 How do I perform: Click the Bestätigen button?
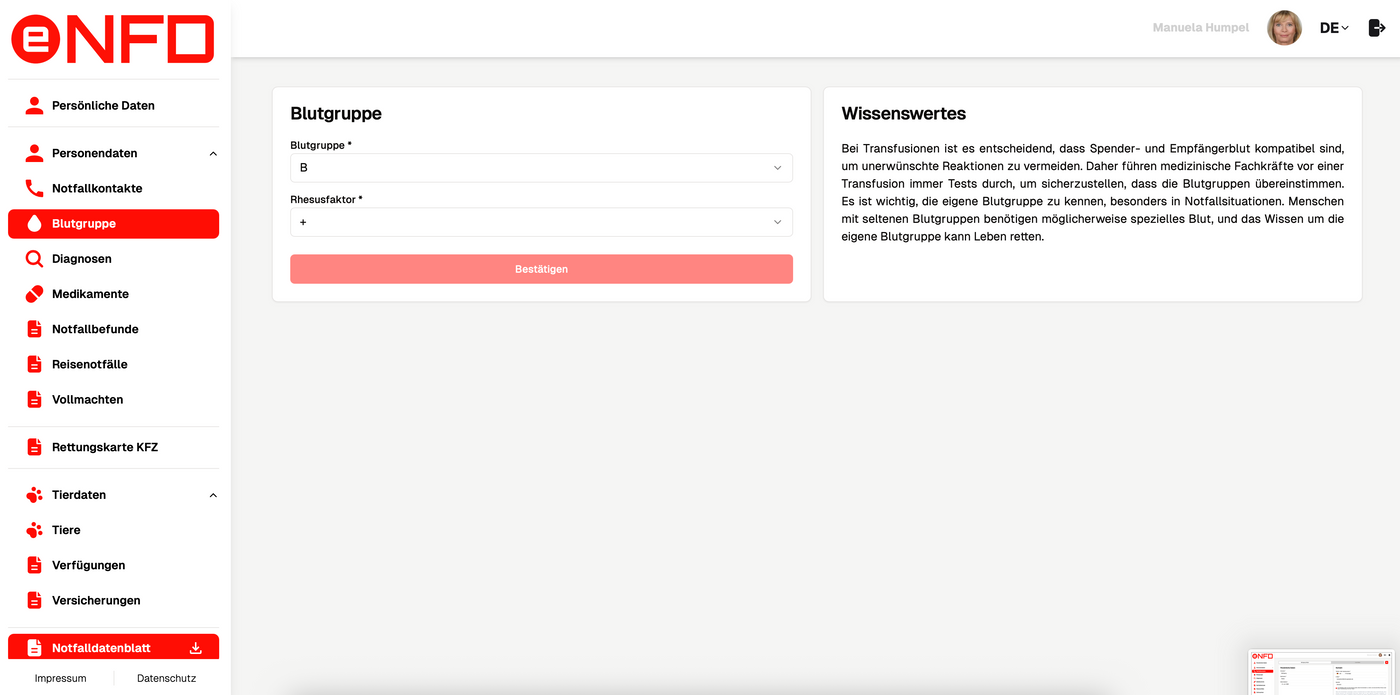point(541,269)
